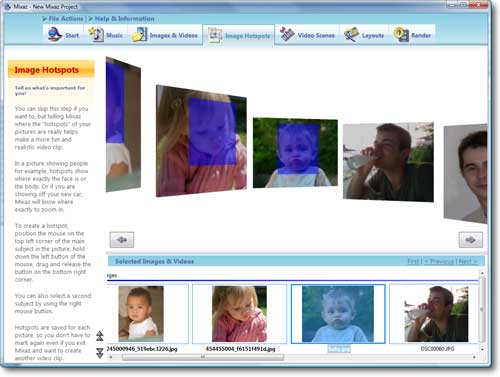The image size is (500, 377).
Task: Click the Next link
Action: point(467,261)
